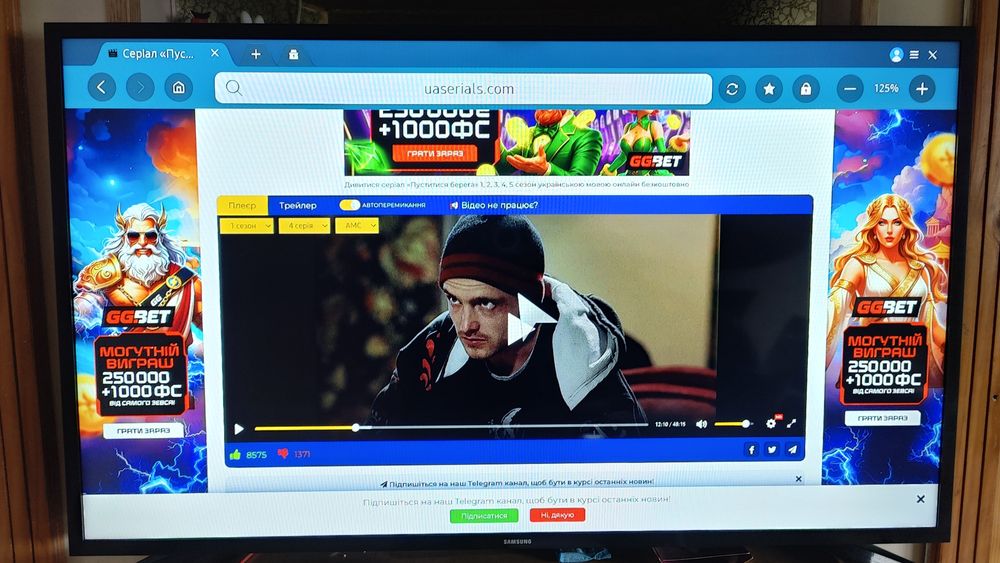This screenshot has width=1000, height=563.
Task: Share on Facebook icon below player
Action: 751,450
